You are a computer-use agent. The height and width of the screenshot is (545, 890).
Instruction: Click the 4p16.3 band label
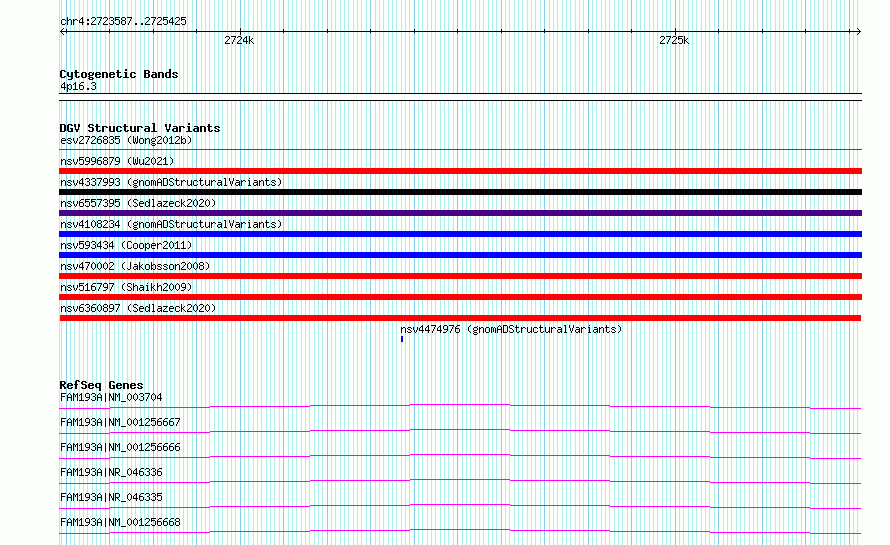click(x=78, y=86)
